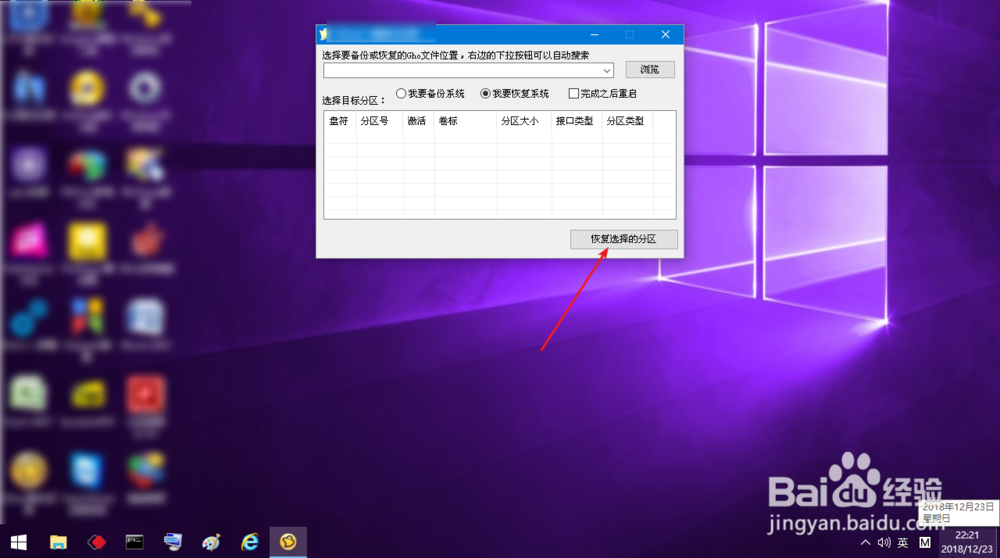Click the 激活 column header

(x=416, y=121)
